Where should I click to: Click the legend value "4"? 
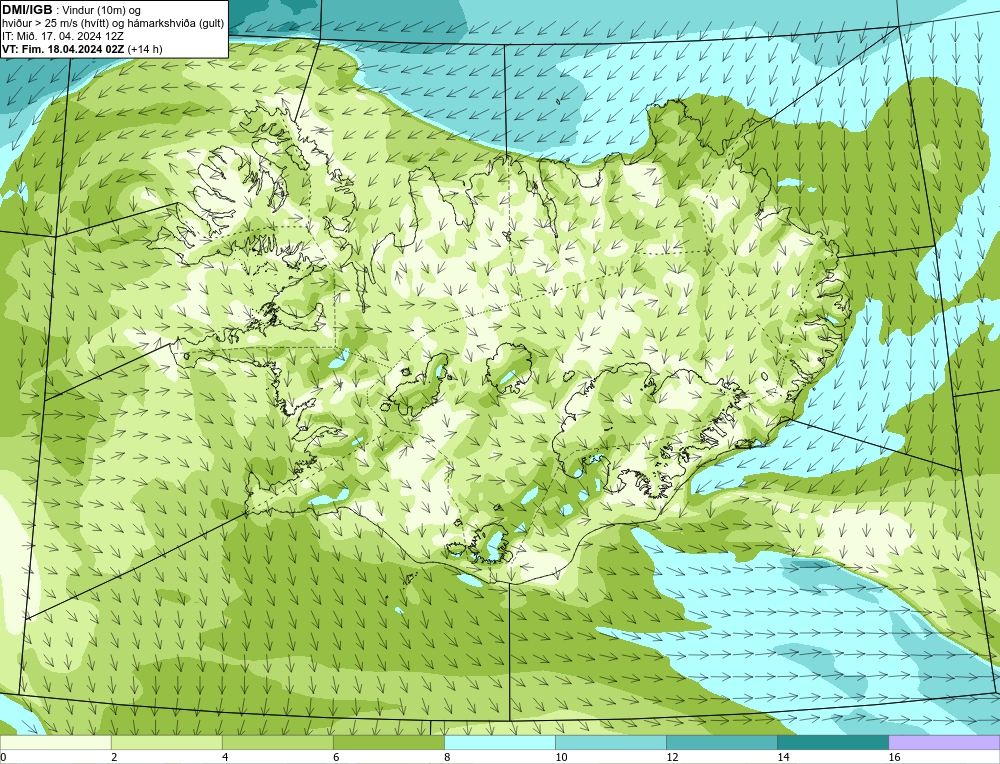pyautogui.click(x=225, y=757)
